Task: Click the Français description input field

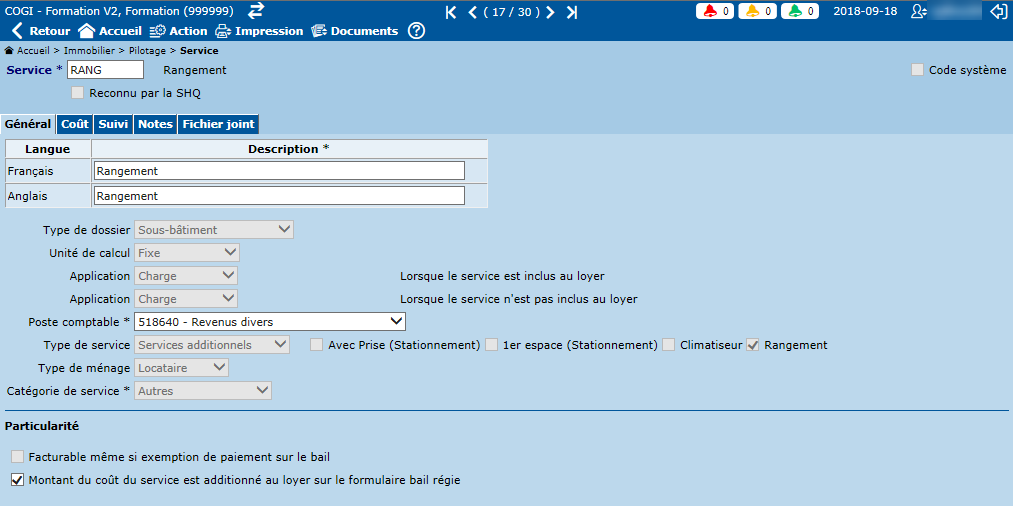Action: tap(278, 171)
